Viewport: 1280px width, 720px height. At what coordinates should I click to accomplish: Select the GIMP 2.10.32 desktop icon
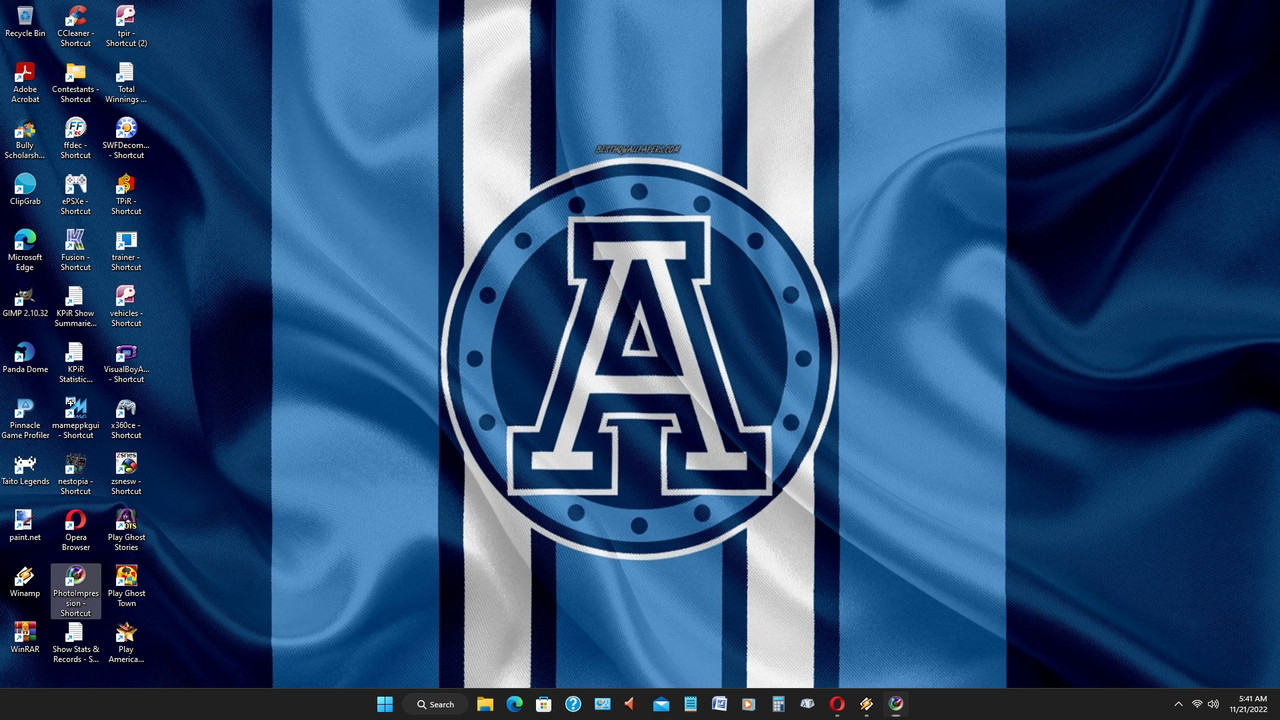pyautogui.click(x=25, y=302)
